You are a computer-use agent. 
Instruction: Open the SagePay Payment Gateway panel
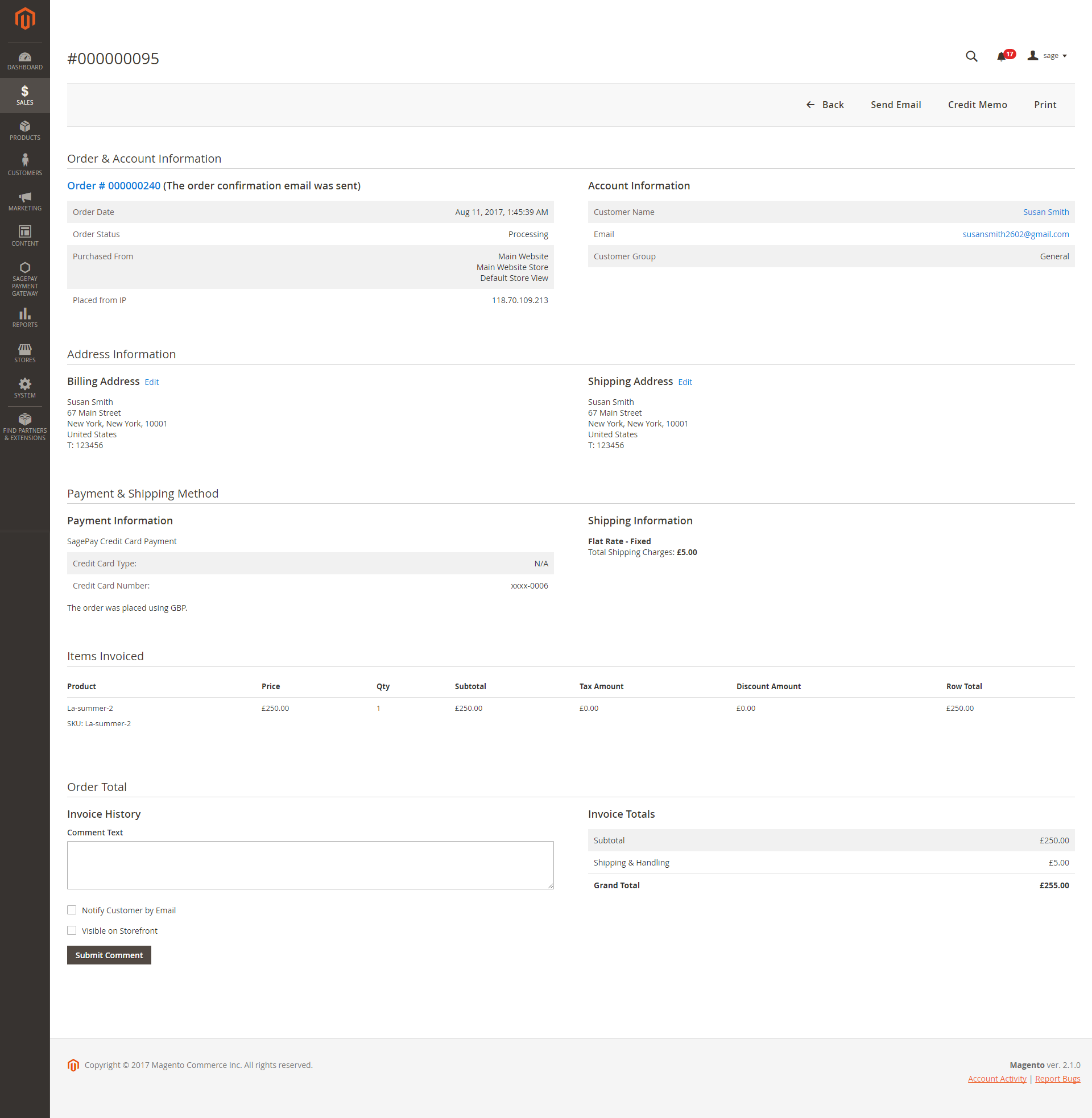24,278
